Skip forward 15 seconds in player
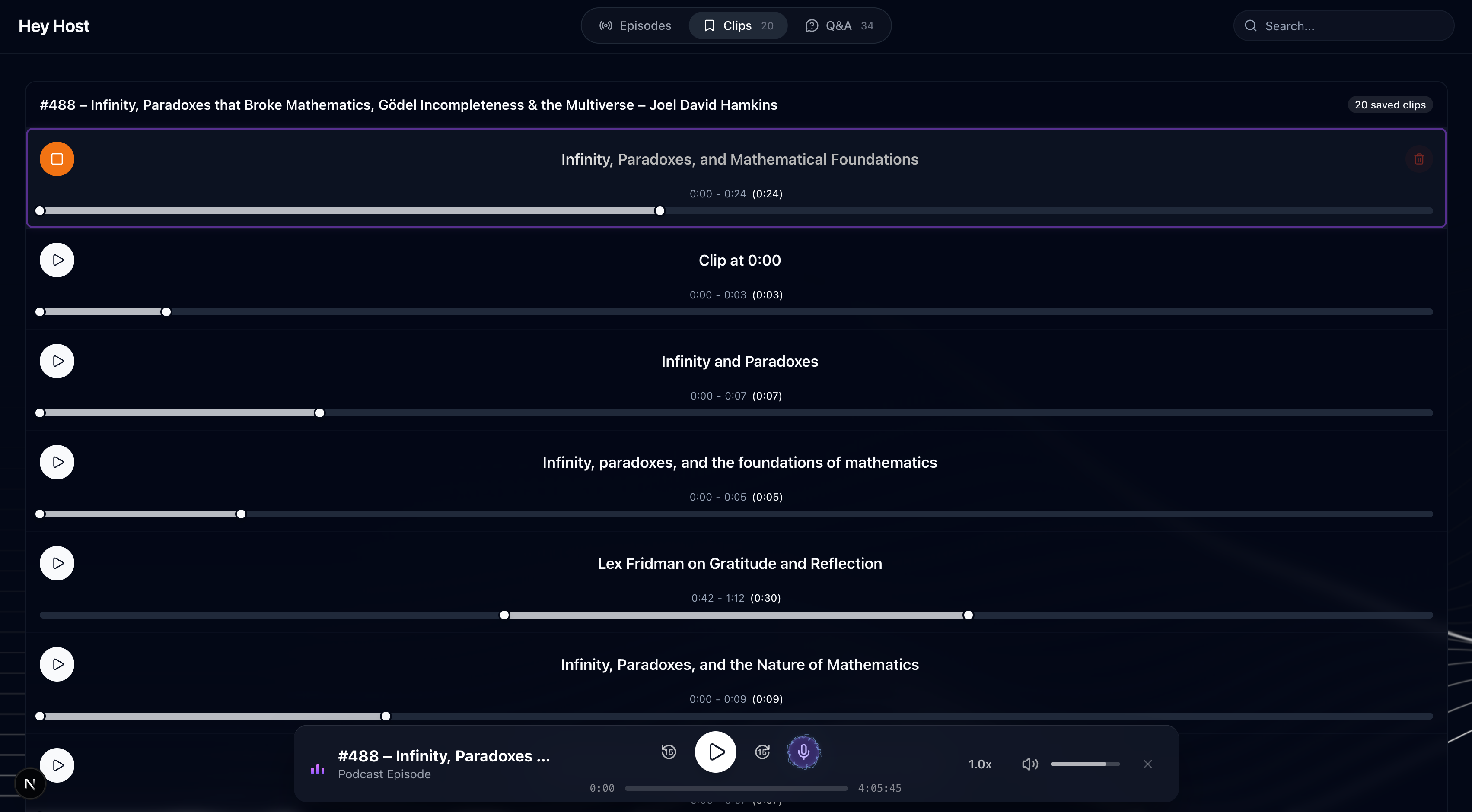 762,752
